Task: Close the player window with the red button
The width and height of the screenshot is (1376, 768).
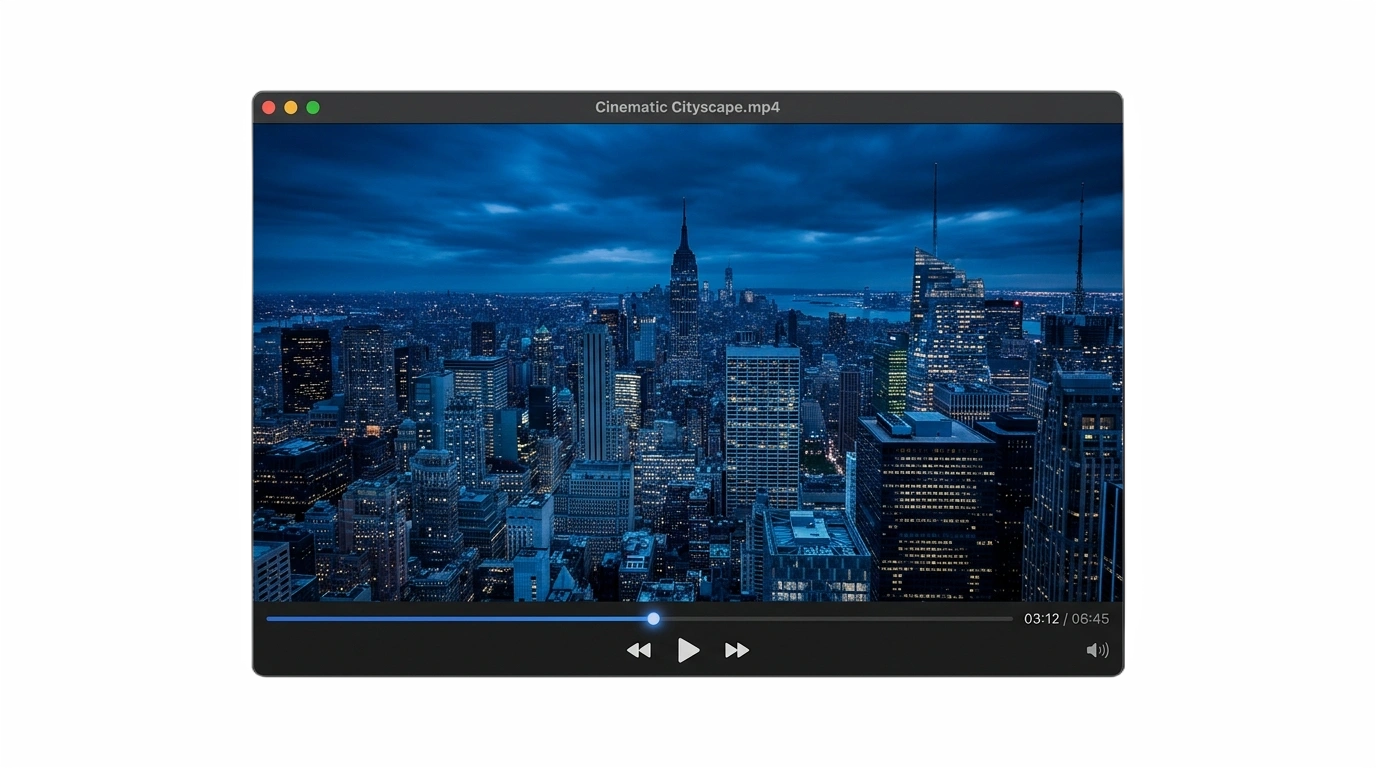Action: 269,106
